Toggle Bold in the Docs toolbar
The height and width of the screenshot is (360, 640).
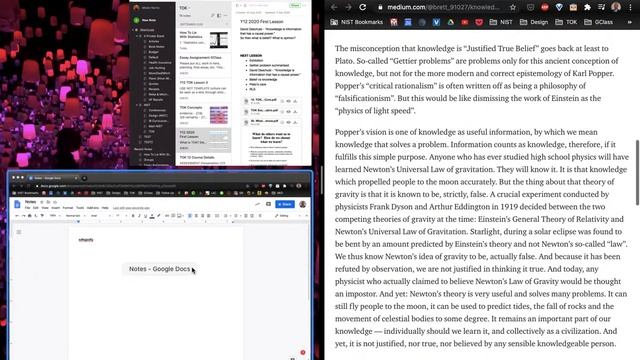[x=133, y=216]
